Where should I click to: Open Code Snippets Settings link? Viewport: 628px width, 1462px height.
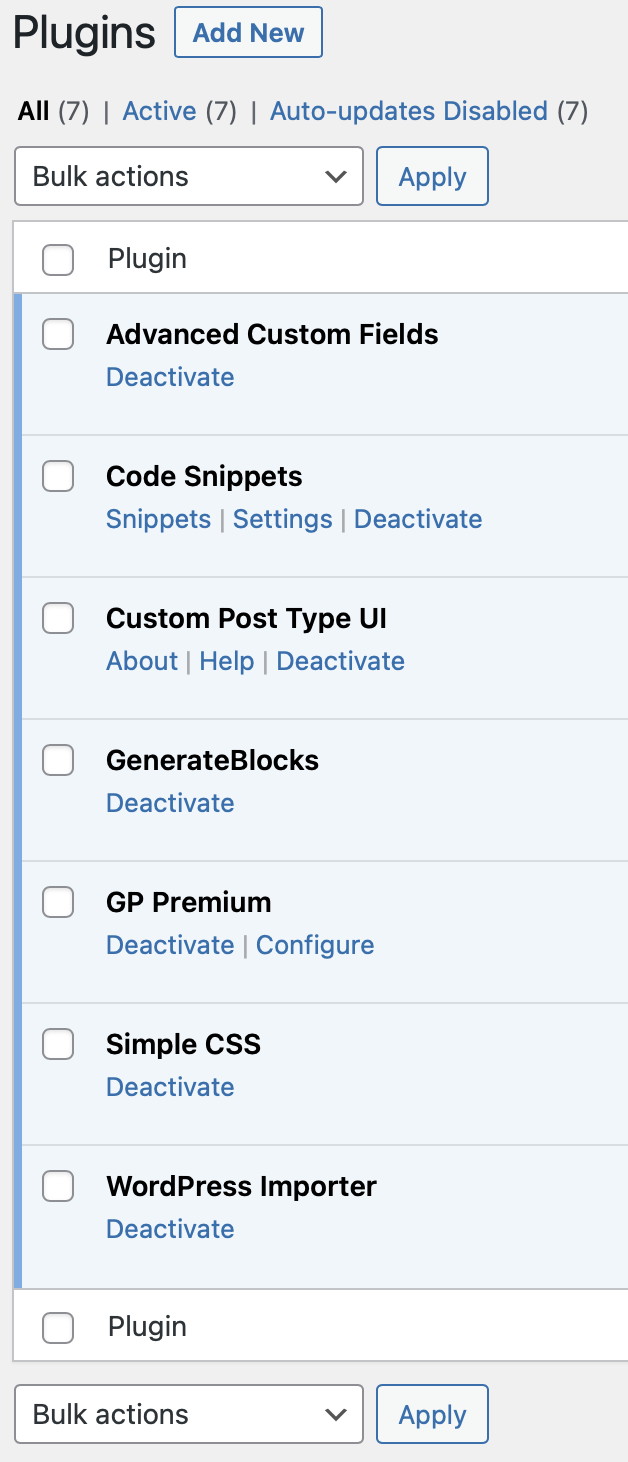coord(283,519)
